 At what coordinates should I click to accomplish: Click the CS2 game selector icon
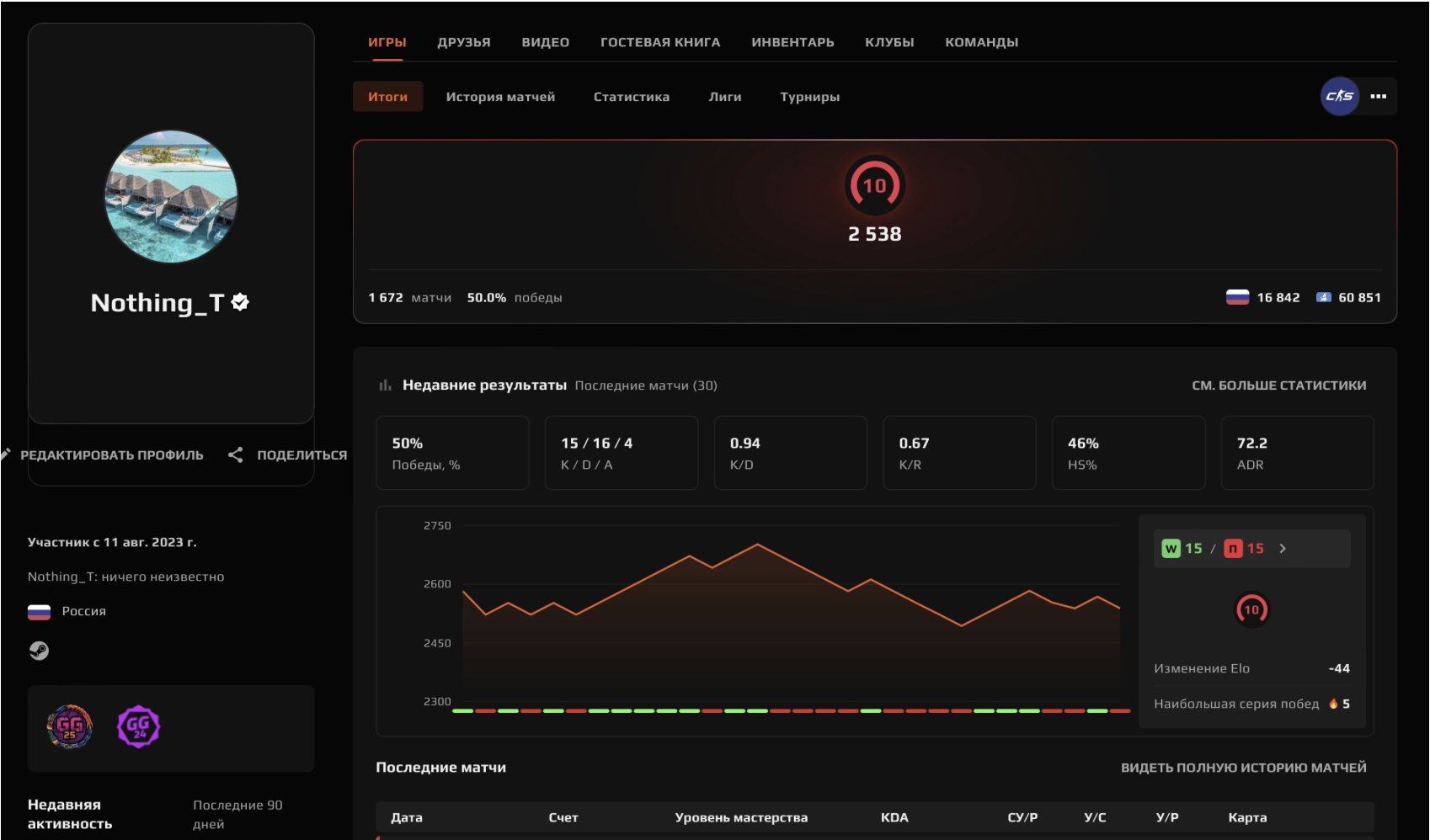(x=1339, y=96)
